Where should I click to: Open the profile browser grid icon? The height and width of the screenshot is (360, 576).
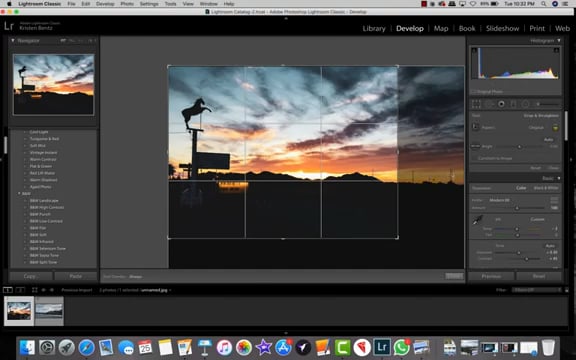coord(554,200)
